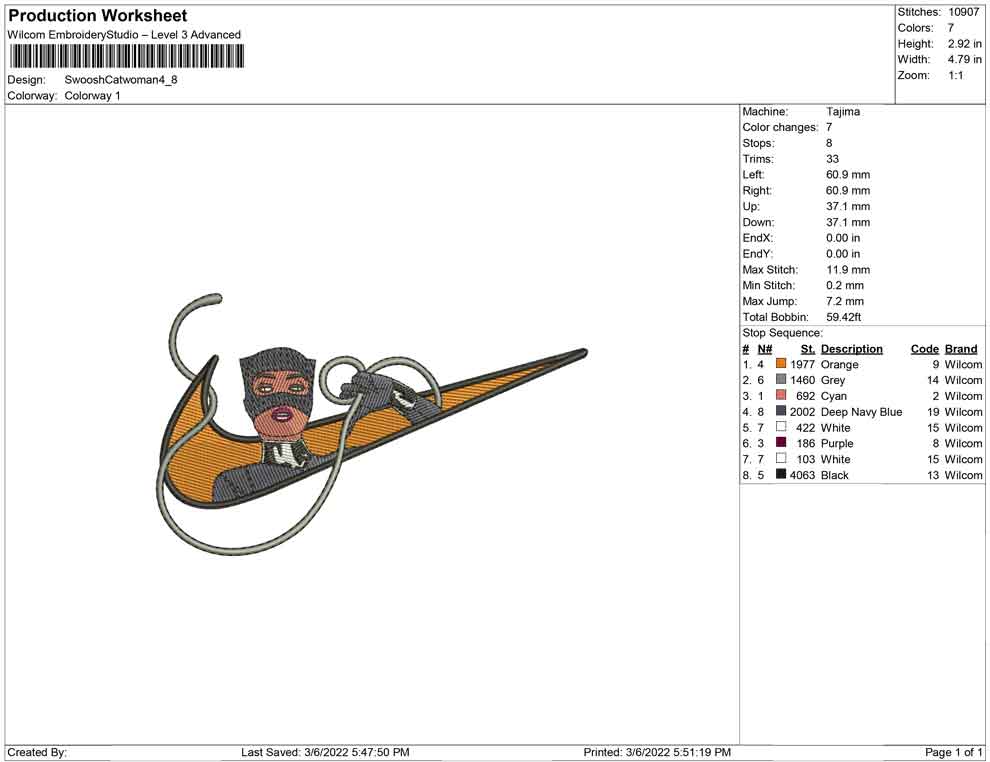Select stitch count '4063' in row 8
990x762 pixels.
click(x=802, y=475)
